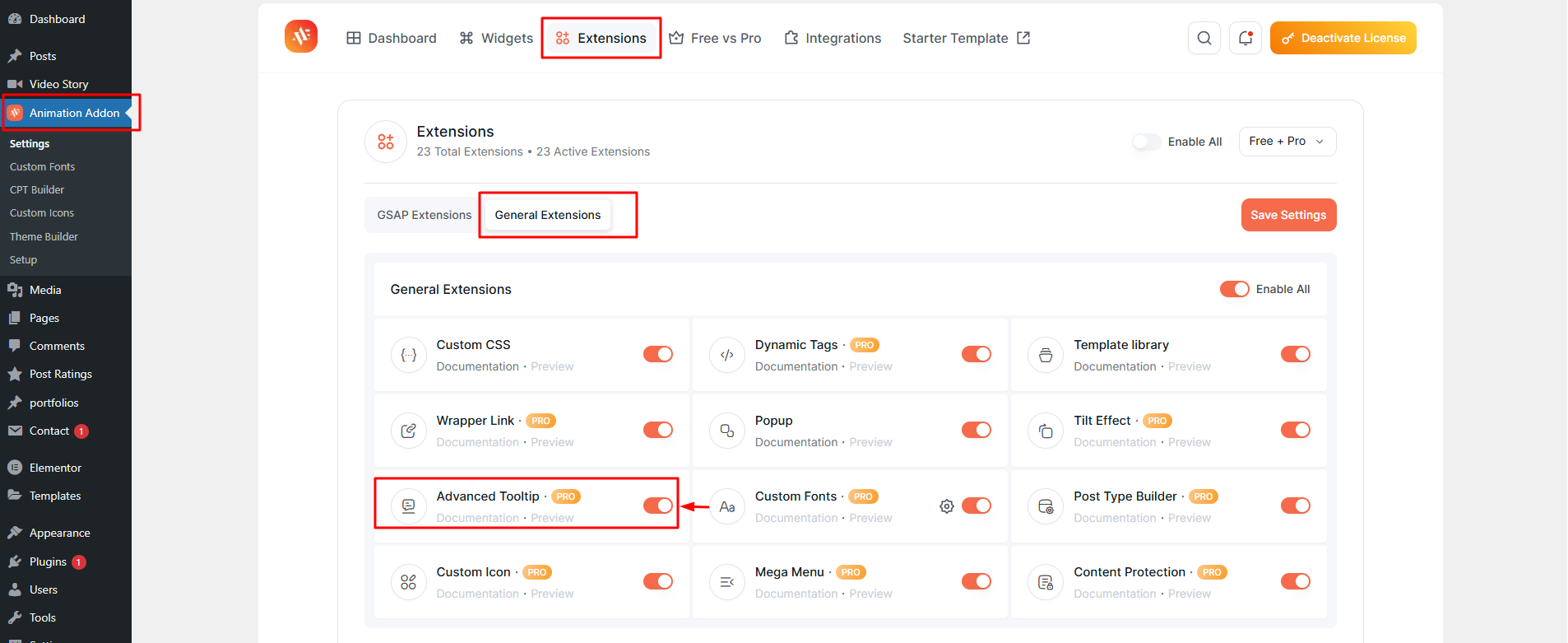Click the Custom Fonts settings gear icon

coord(947,506)
